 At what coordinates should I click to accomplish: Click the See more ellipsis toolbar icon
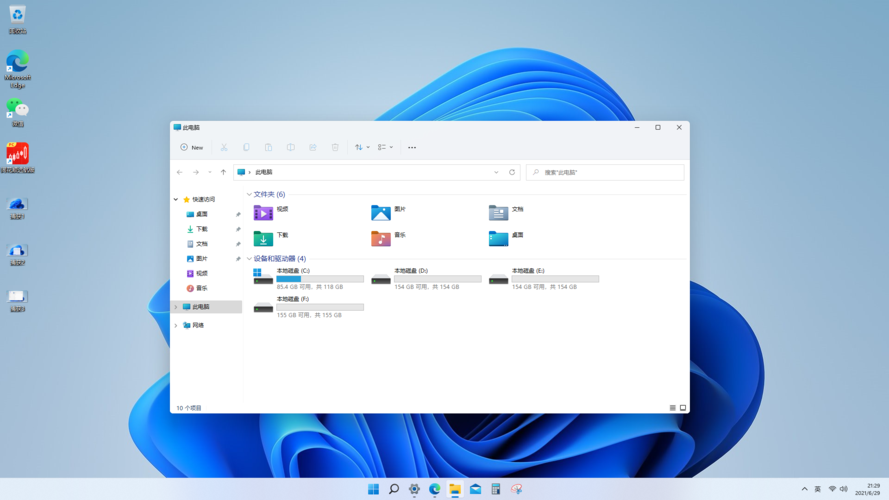point(412,147)
